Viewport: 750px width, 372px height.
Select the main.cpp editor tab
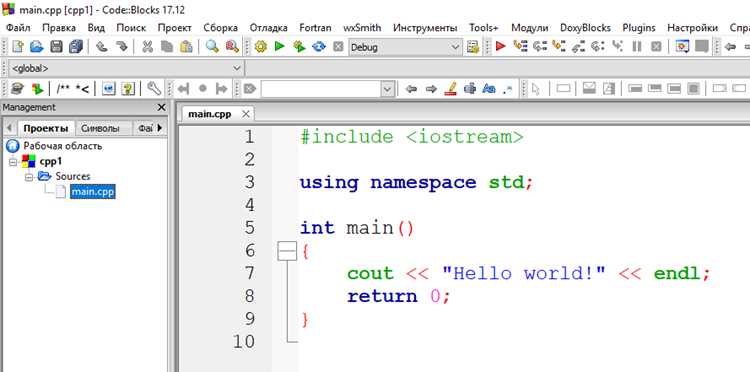(x=210, y=114)
